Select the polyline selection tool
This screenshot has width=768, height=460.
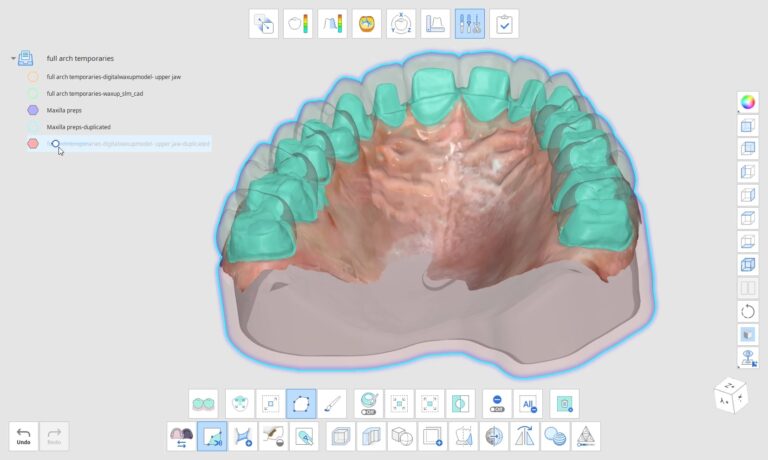(301, 404)
